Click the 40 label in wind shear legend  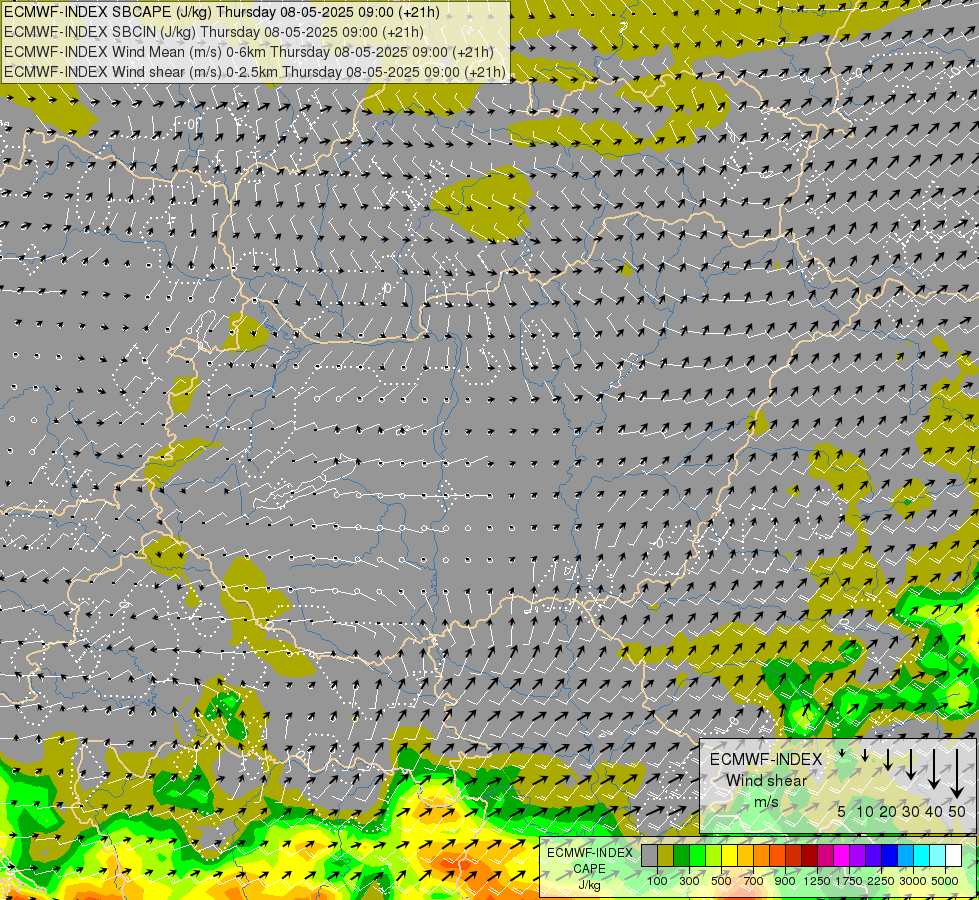(x=933, y=811)
